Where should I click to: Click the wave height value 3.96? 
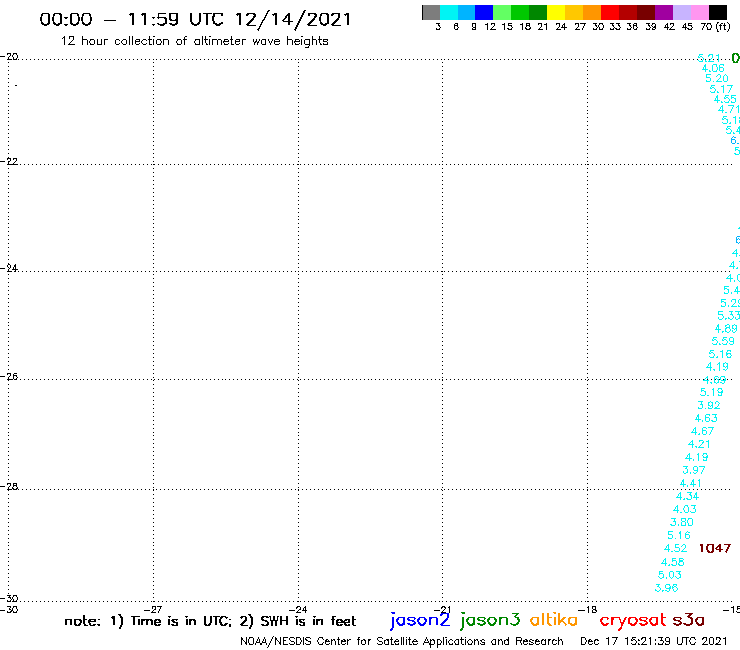[x=666, y=588]
